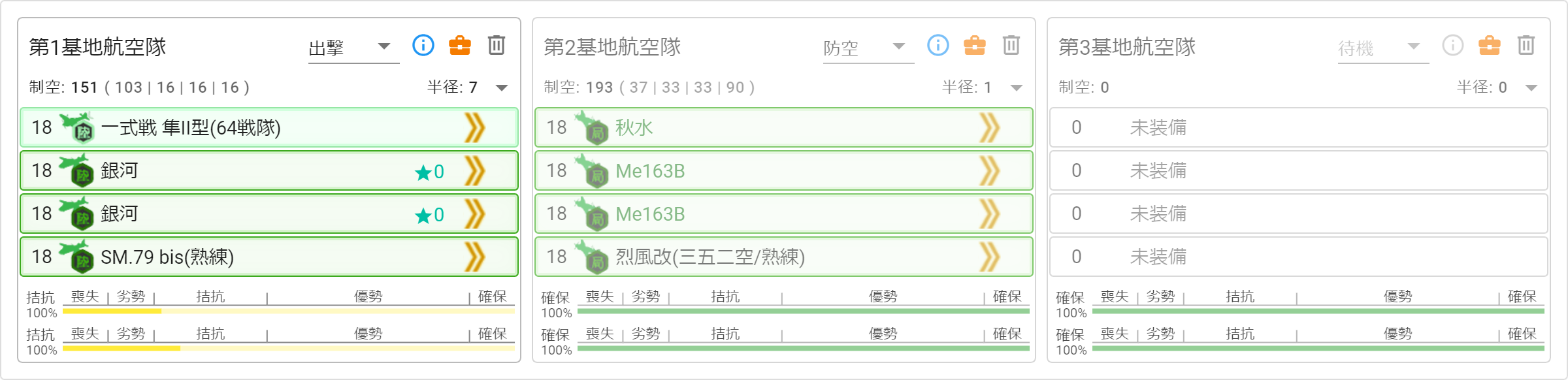This screenshot has width=1568, height=380.
Task: Select the 烈風改(三五二空/熟練) equipment slot
Action: tap(784, 257)
